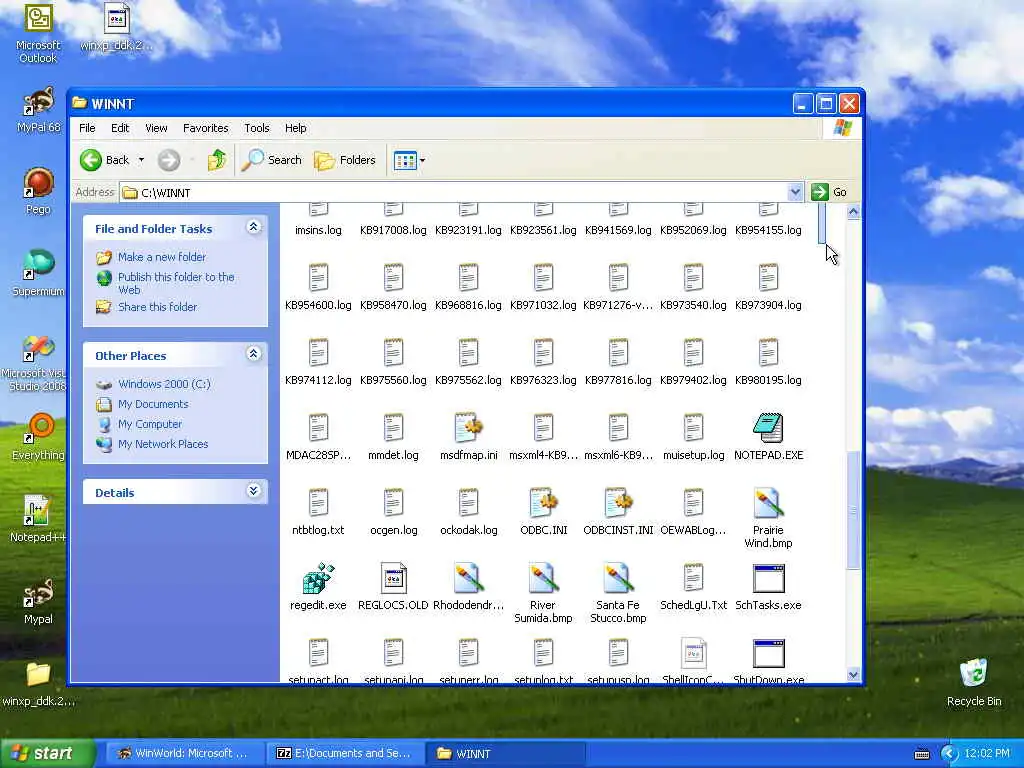Open the Search pane
The image size is (1024, 768).
[x=272, y=160]
